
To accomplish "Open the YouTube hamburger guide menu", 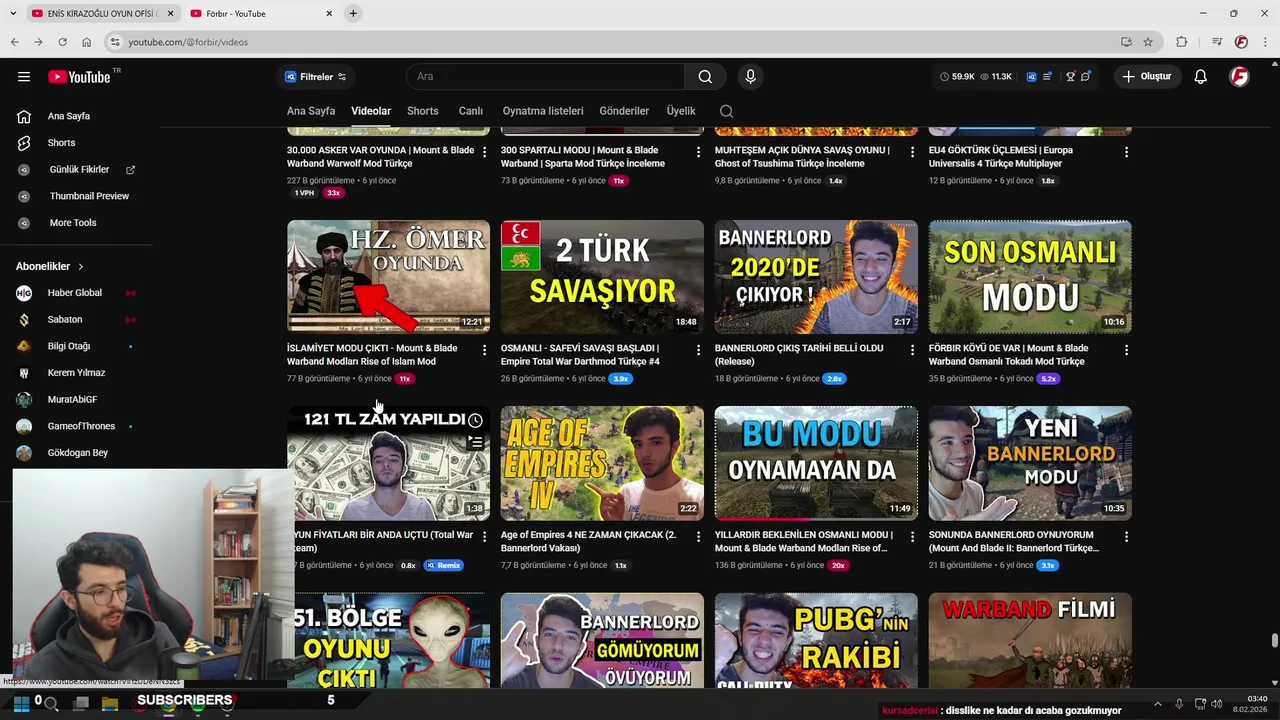I will [x=24, y=77].
